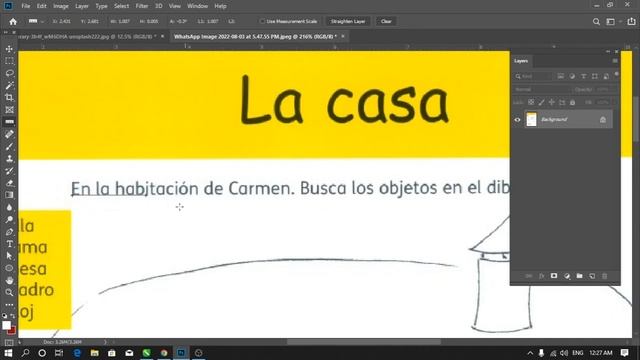Viewport: 640px width, 360px height.
Task: Toggle adjustment layer filter in Layers panel
Action: (572, 76)
